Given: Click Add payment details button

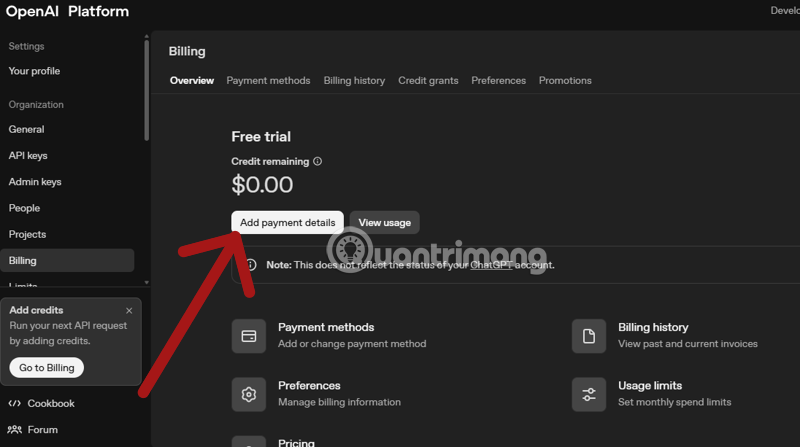Looking at the screenshot, I should pos(288,222).
